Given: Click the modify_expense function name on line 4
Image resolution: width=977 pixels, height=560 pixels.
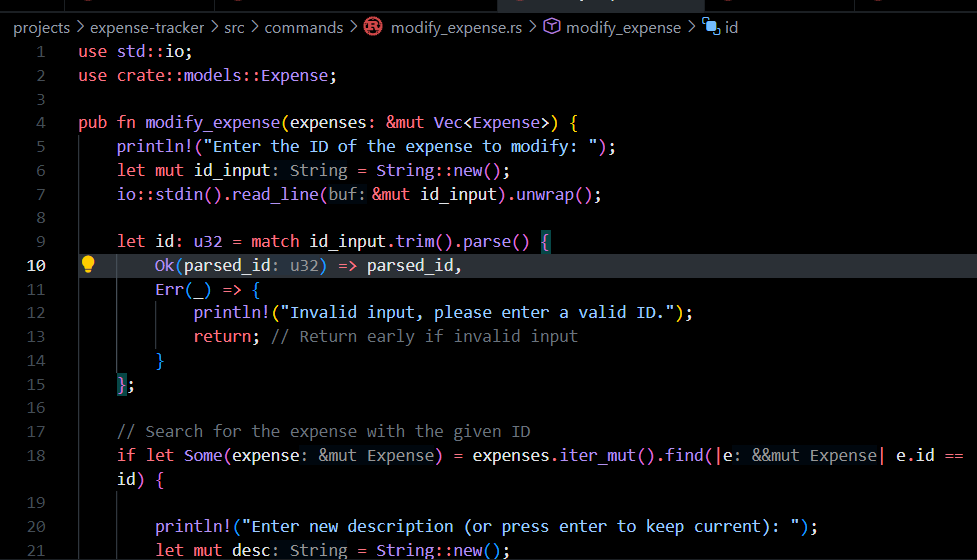Looking at the screenshot, I should coord(212,123).
